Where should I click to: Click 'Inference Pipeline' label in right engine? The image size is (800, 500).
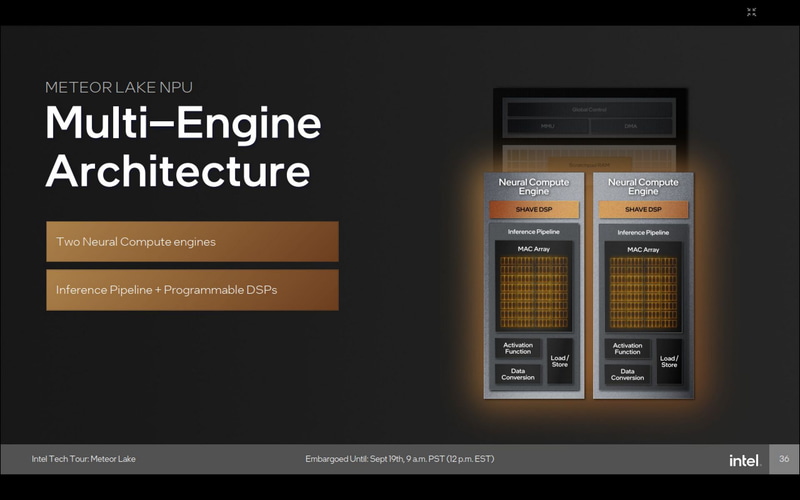tap(643, 232)
